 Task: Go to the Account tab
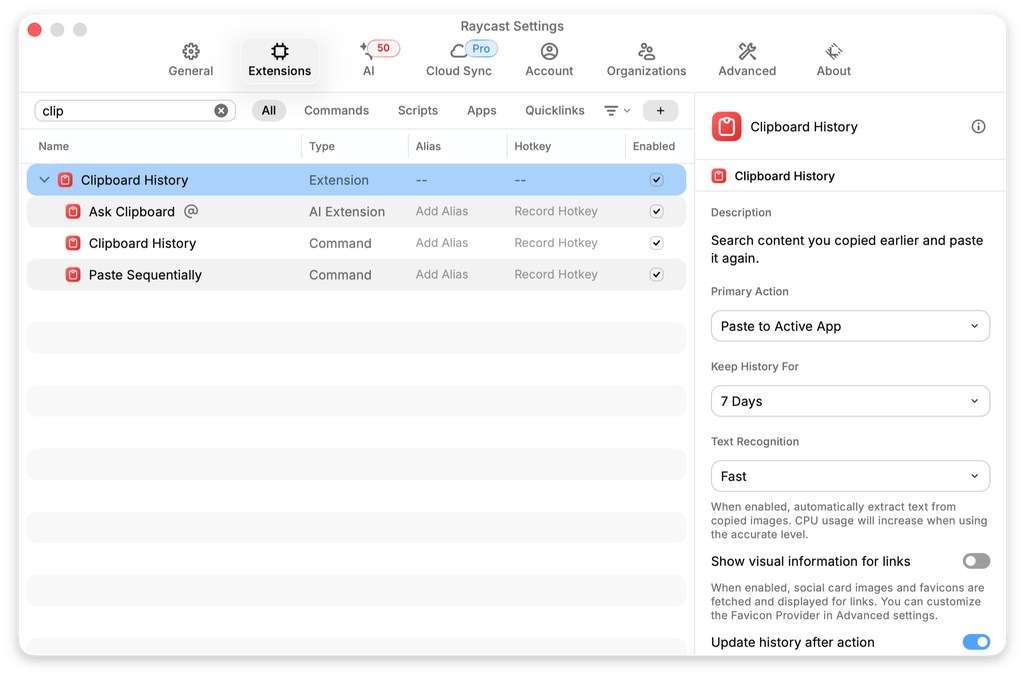(x=549, y=60)
